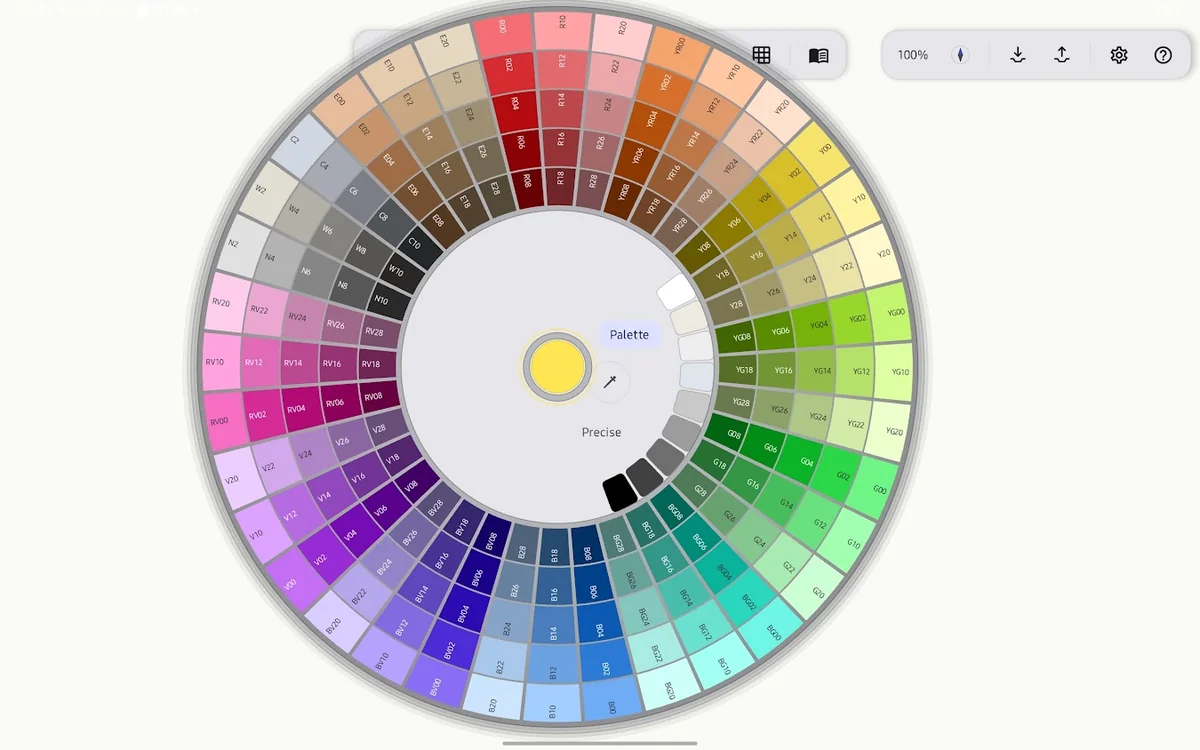Click the current yellow color circle
Screen dimensions: 1200x750
point(557,366)
